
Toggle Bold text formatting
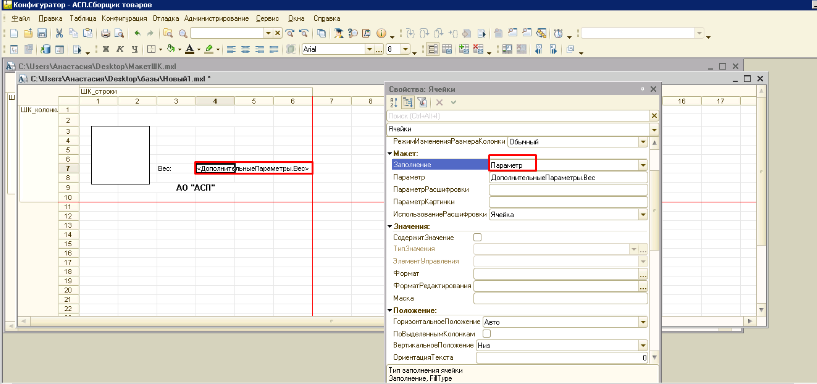pyautogui.click(x=106, y=49)
